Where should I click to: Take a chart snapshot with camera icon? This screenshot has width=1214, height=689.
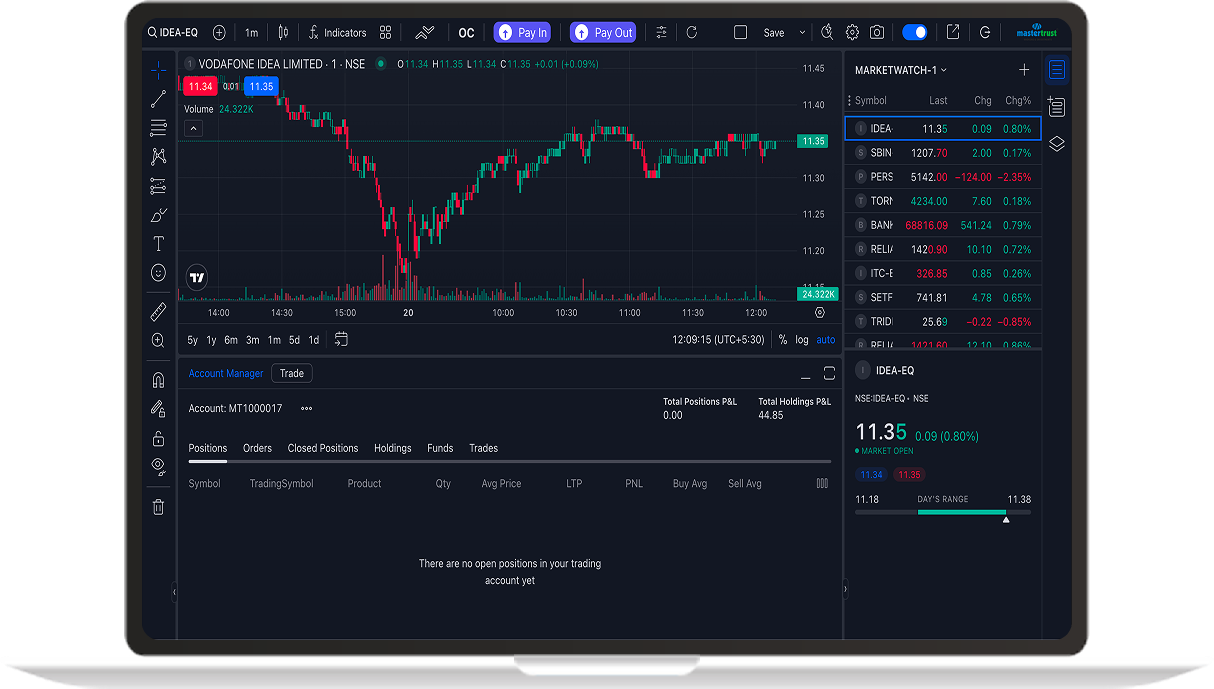point(877,33)
